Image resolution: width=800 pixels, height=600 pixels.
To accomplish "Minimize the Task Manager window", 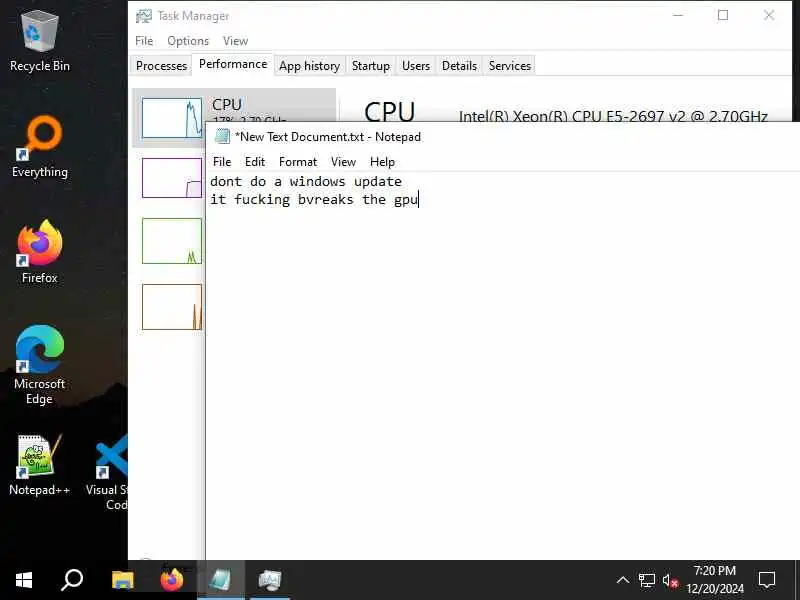I will (x=678, y=15).
